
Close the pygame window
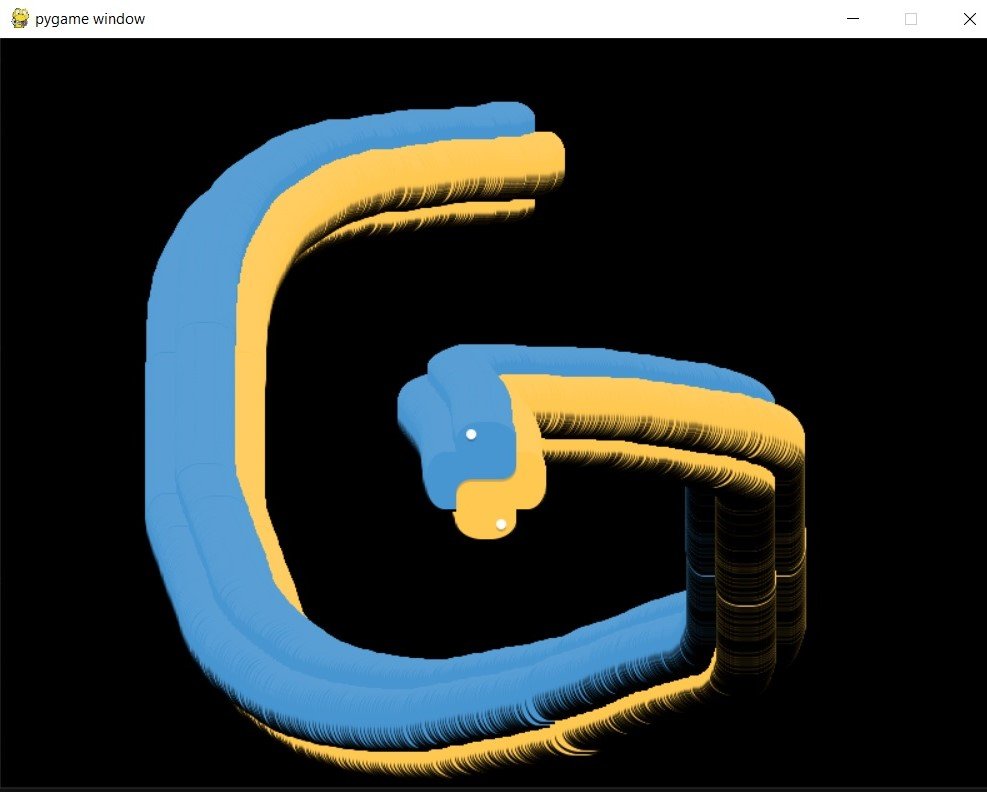(x=969, y=19)
